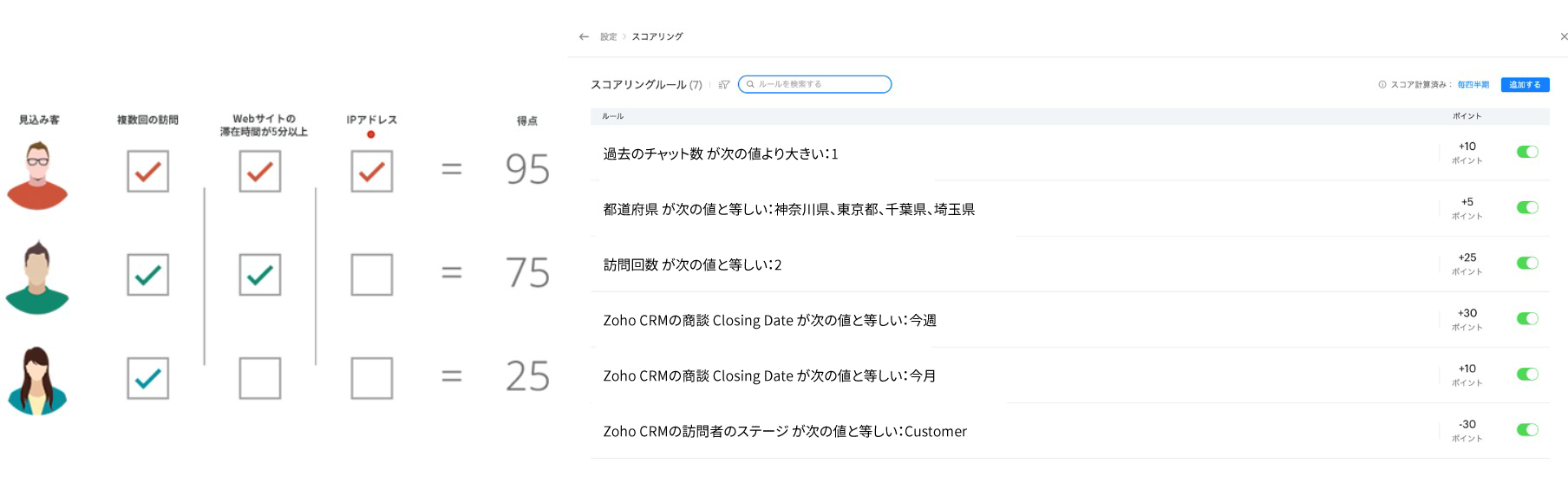Toggle the Customer stage rule switch
This screenshot has width=1568, height=483.
point(1526,429)
